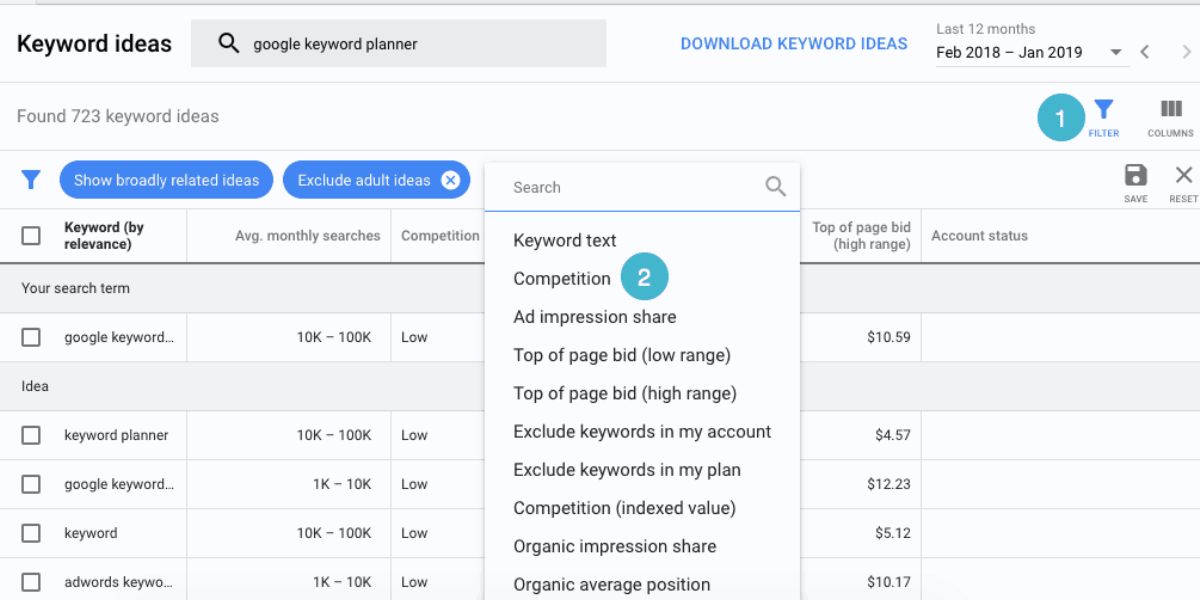The height and width of the screenshot is (600, 1200).
Task: Click the $5.12 bid value
Action: (x=893, y=533)
